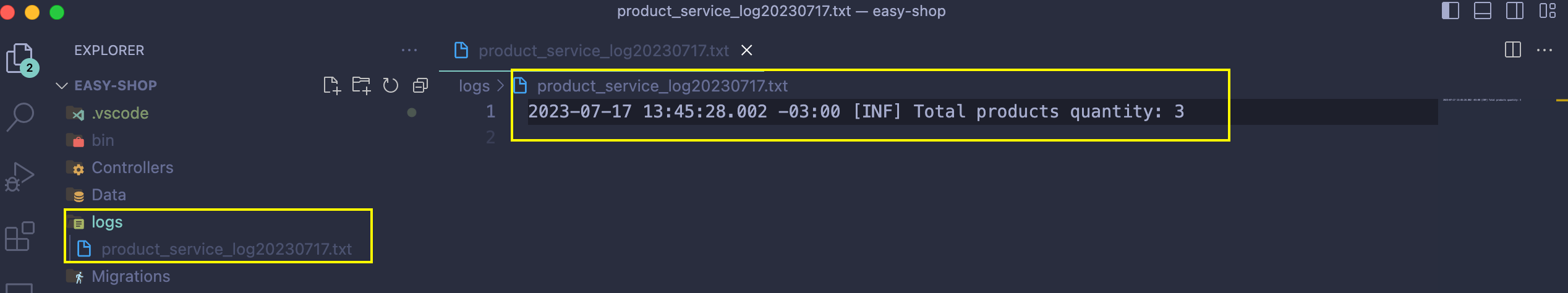Open the Explorer view in activity bar

pyautogui.click(x=22, y=59)
